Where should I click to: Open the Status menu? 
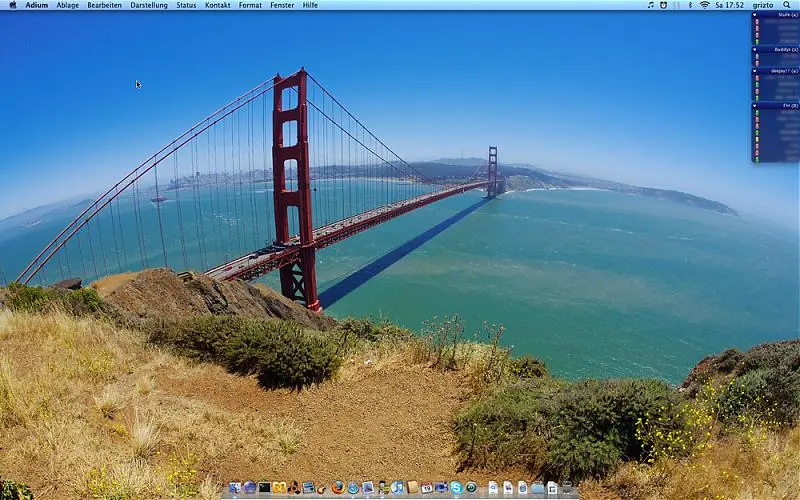pos(186,5)
